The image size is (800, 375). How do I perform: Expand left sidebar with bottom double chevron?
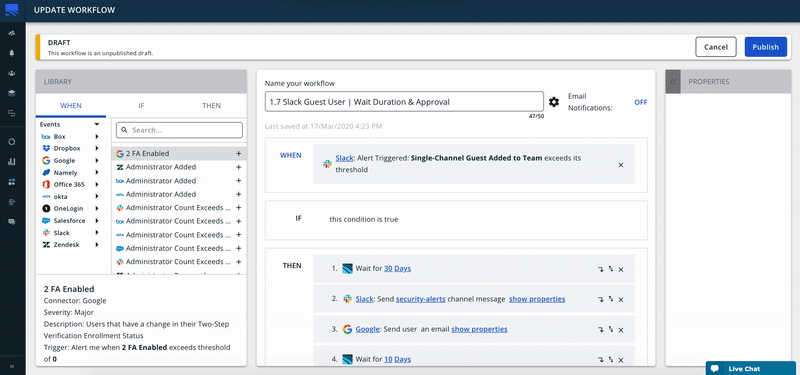(x=12, y=366)
